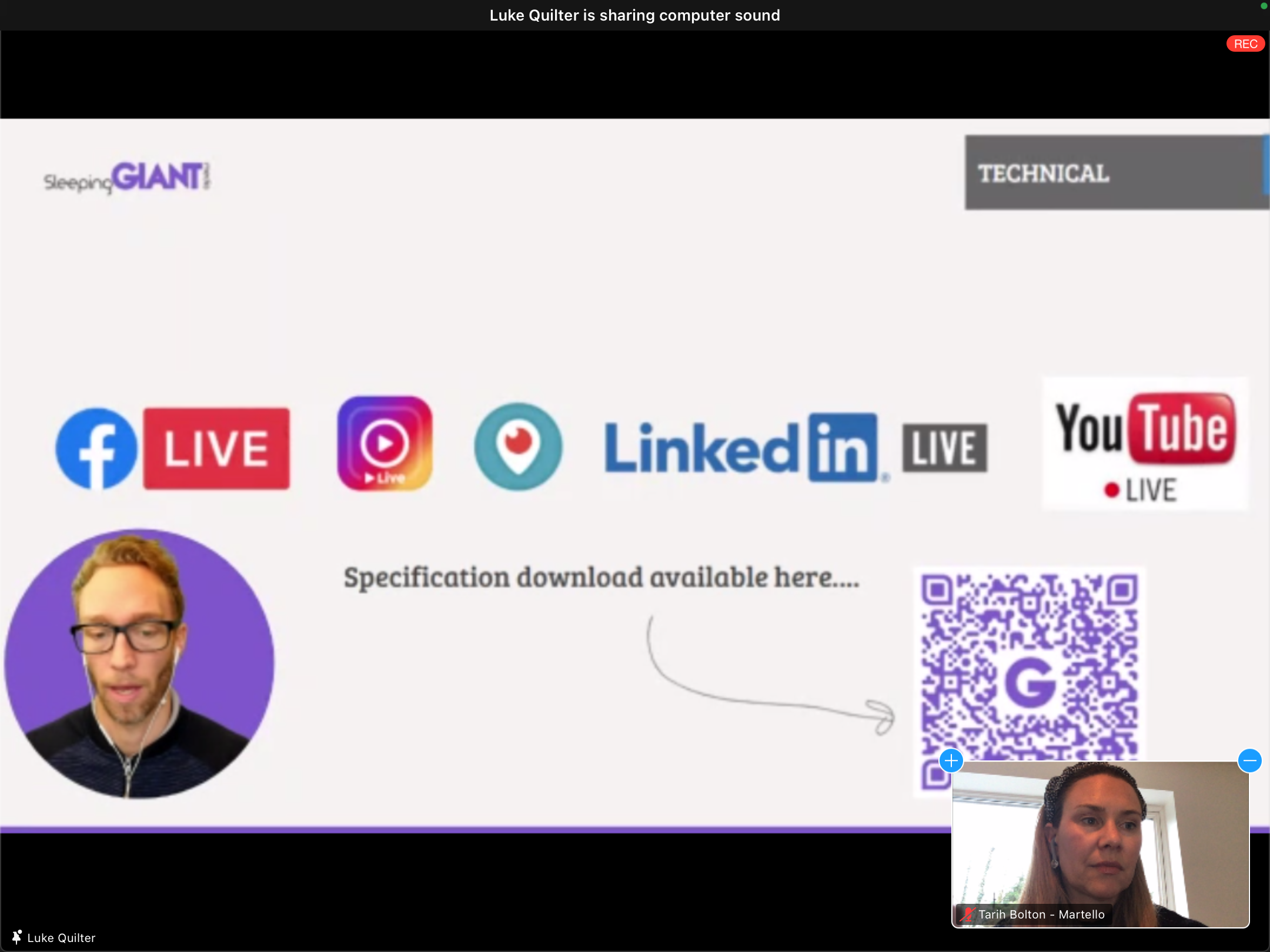The image size is (1270, 952).
Task: Click the green status dot in top corner
Action: point(1264,6)
